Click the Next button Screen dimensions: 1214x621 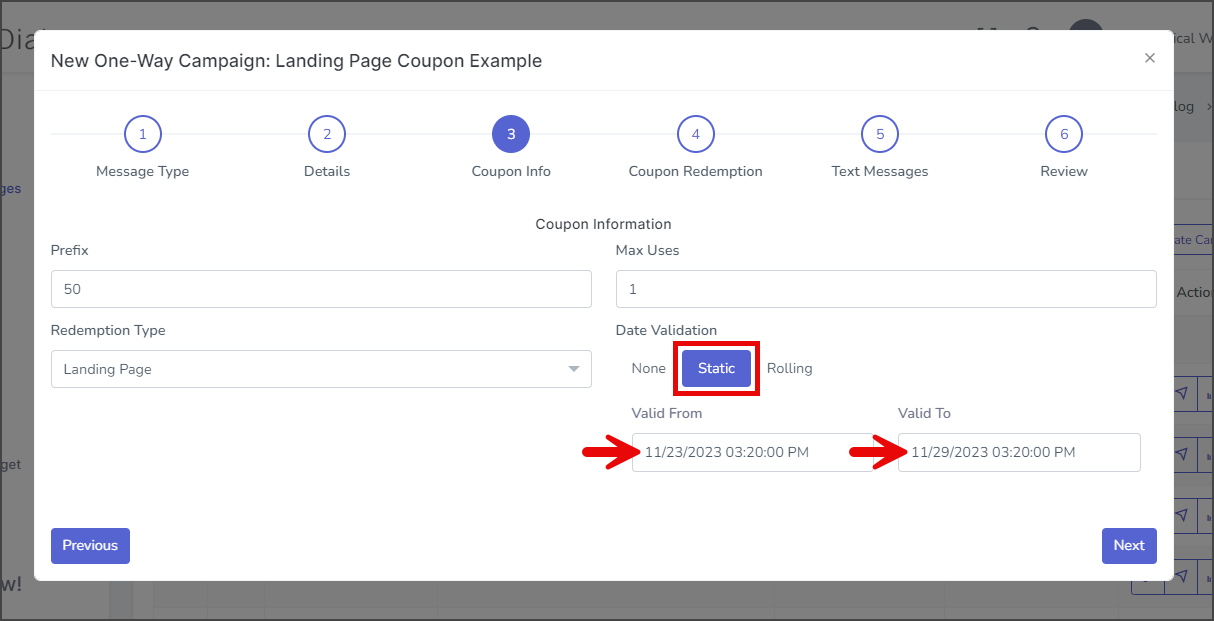pos(1129,545)
